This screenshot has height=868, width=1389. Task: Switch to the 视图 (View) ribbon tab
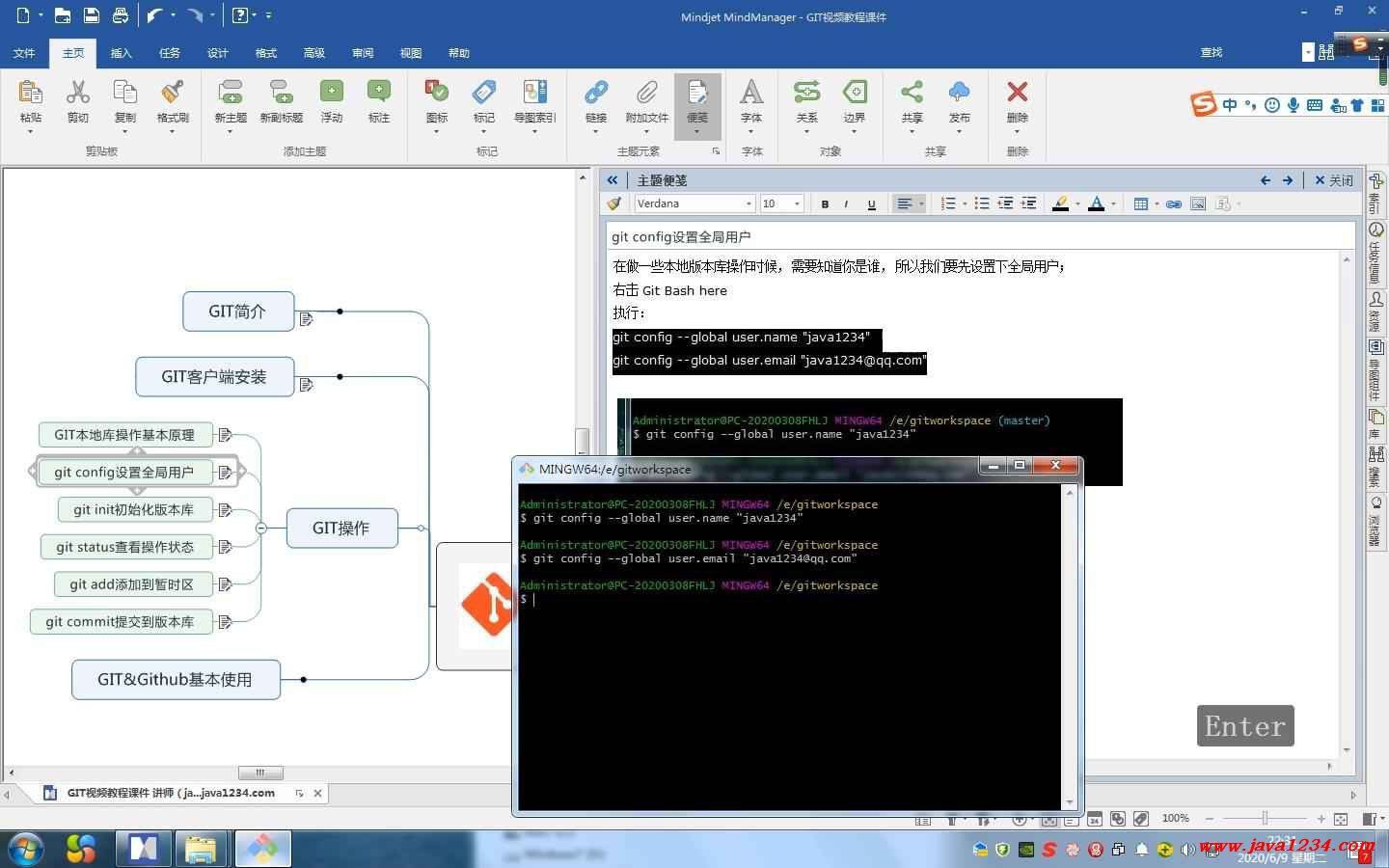point(411,53)
